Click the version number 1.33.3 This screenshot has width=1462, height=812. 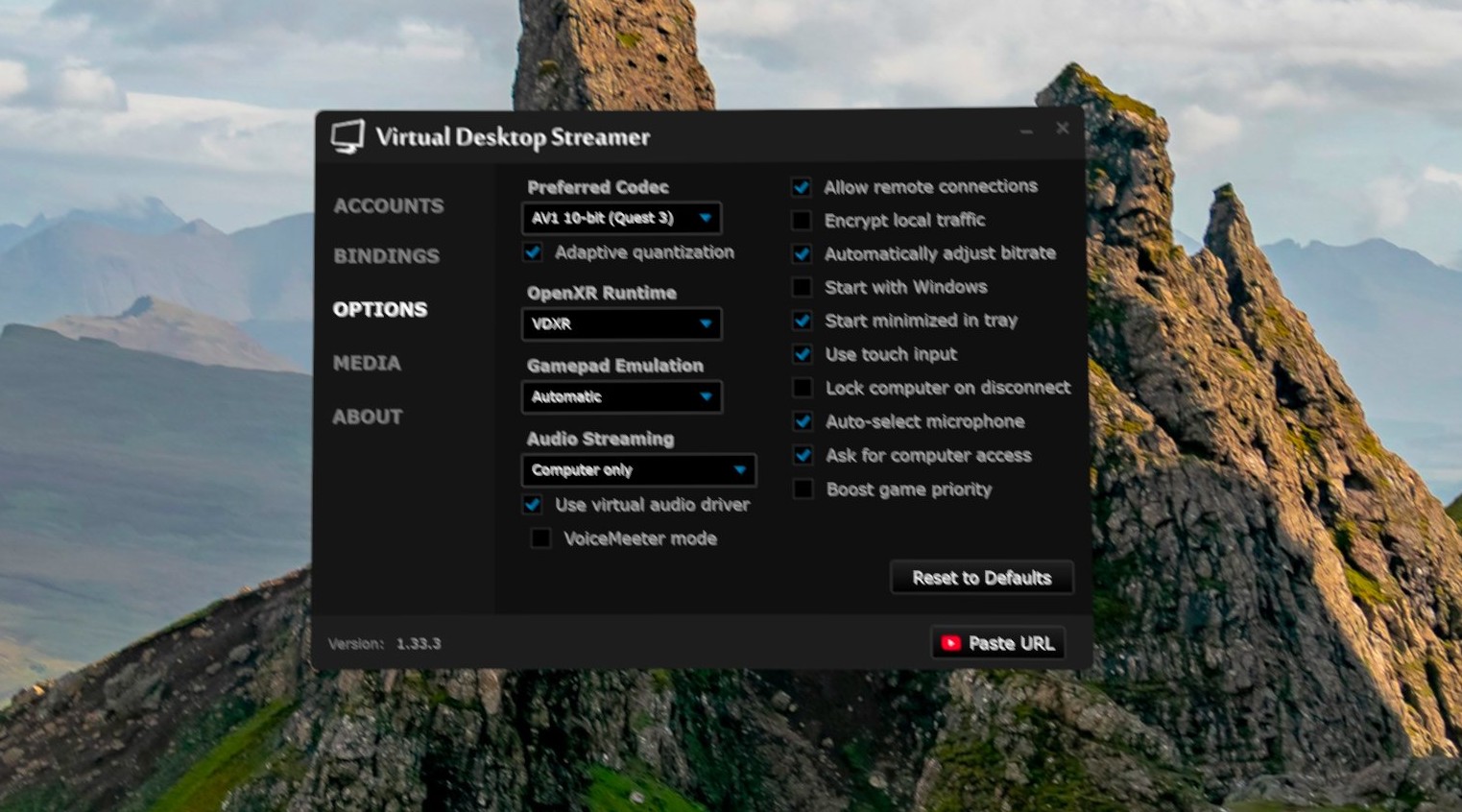pos(419,644)
